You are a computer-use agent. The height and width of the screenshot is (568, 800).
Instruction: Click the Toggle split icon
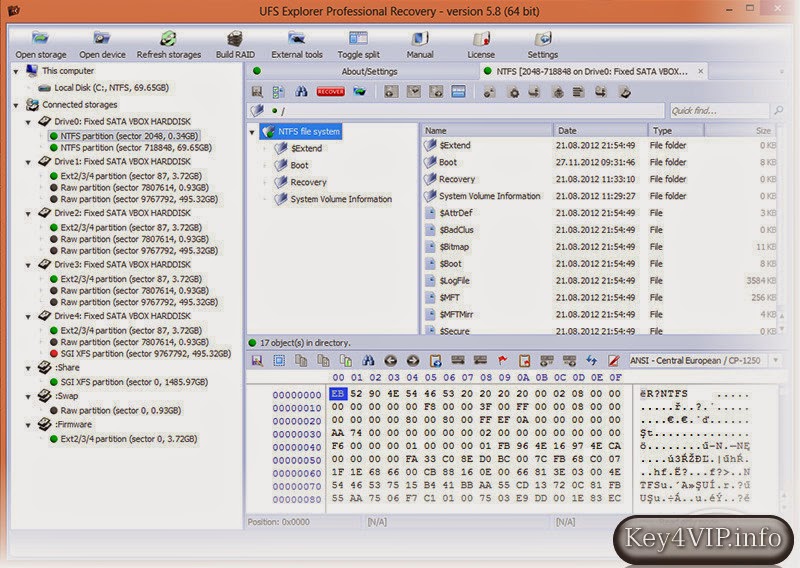tap(358, 38)
